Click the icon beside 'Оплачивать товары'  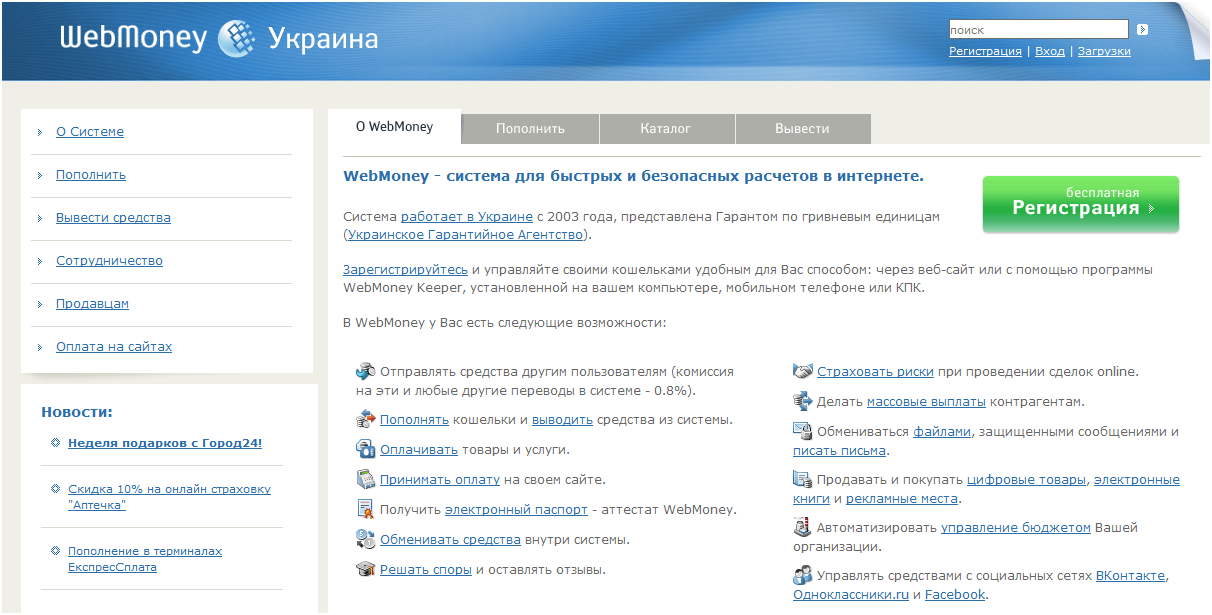coord(365,449)
